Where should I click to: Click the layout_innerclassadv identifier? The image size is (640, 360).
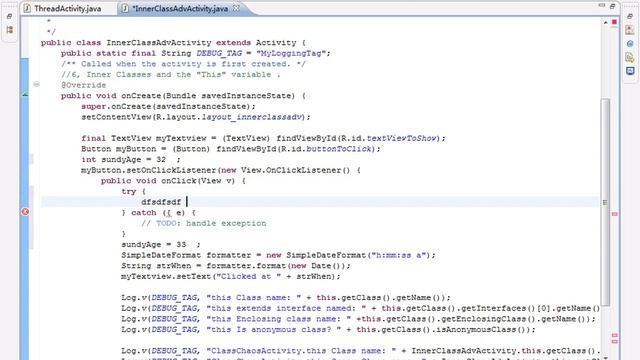253,117
